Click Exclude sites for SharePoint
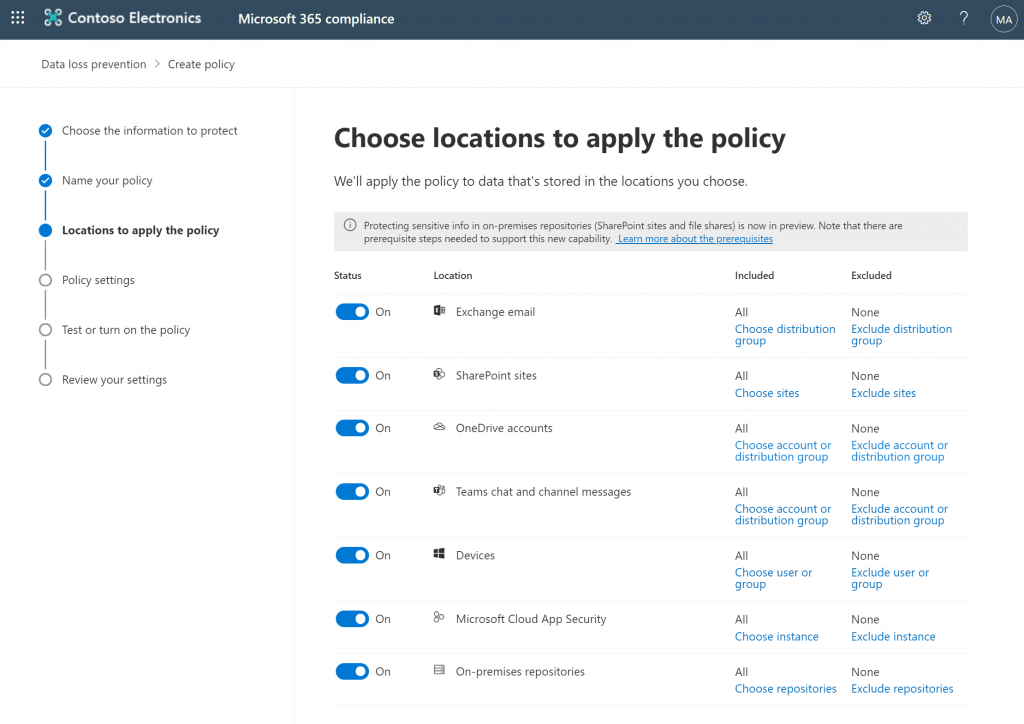Screen dimensions: 1024x724 click(883, 393)
